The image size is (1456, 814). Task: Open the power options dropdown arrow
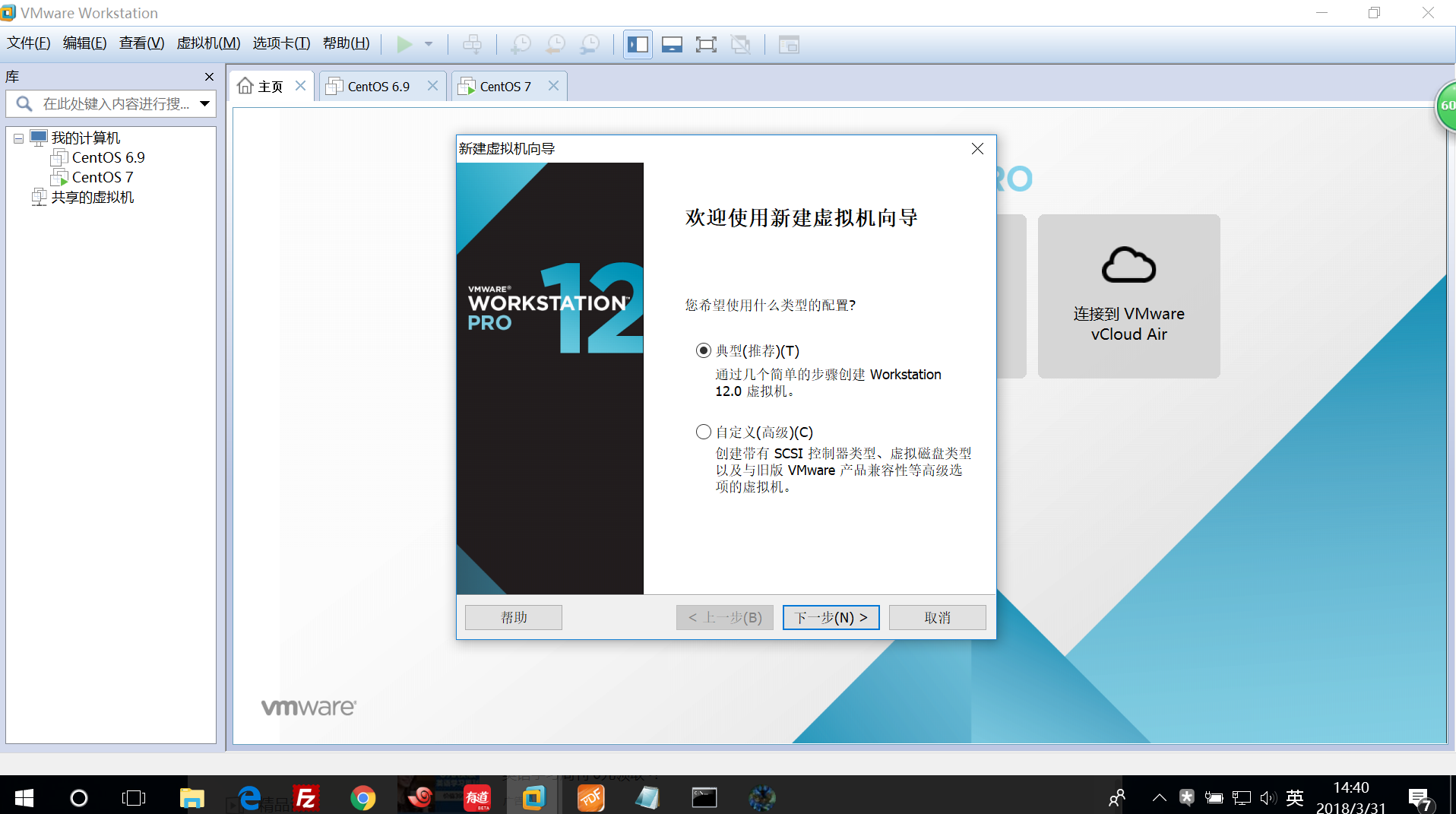pyautogui.click(x=429, y=44)
